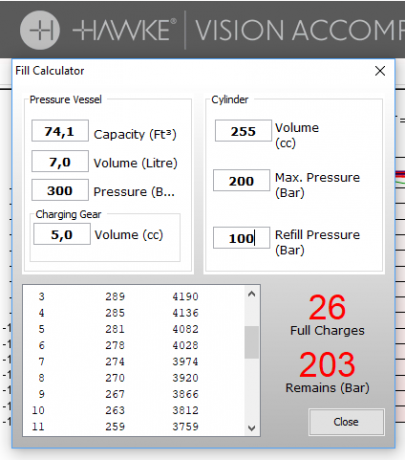
Task: Click the Capacity (Ft³) field showing 74,1
Action: tap(60, 131)
